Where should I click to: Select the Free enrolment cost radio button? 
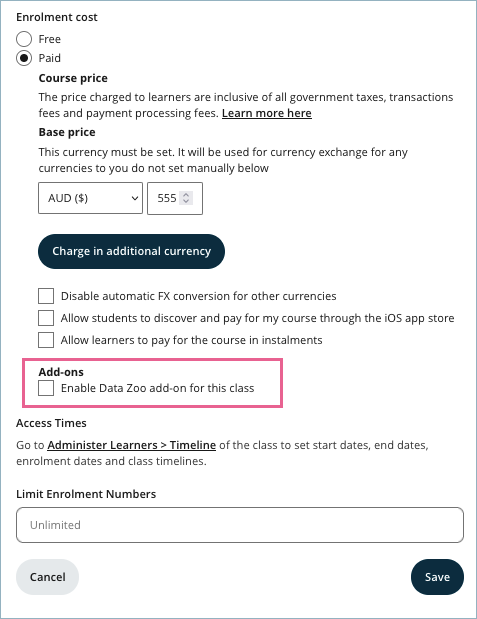24,39
